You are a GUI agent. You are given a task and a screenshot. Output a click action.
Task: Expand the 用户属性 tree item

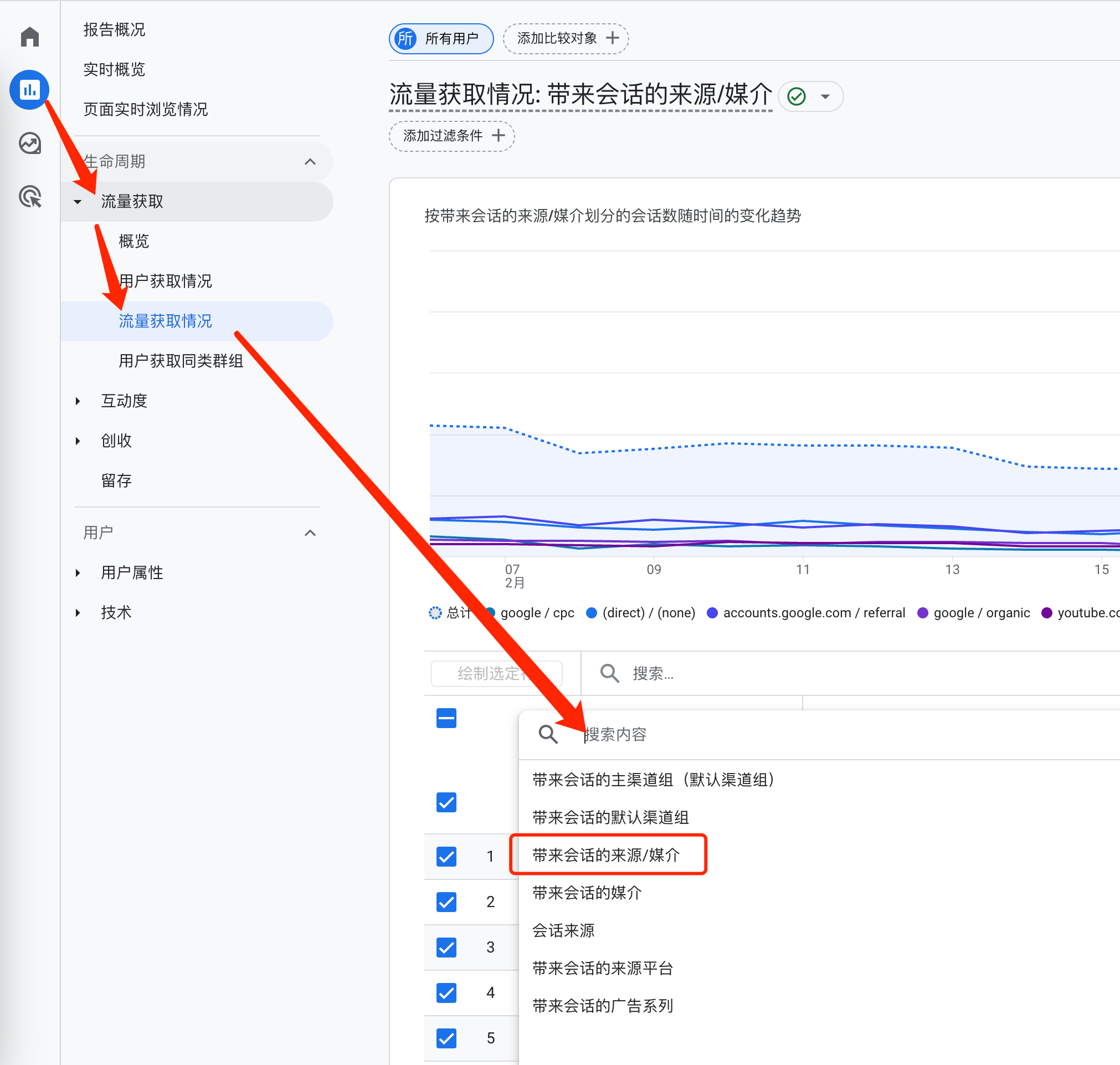pos(78,573)
